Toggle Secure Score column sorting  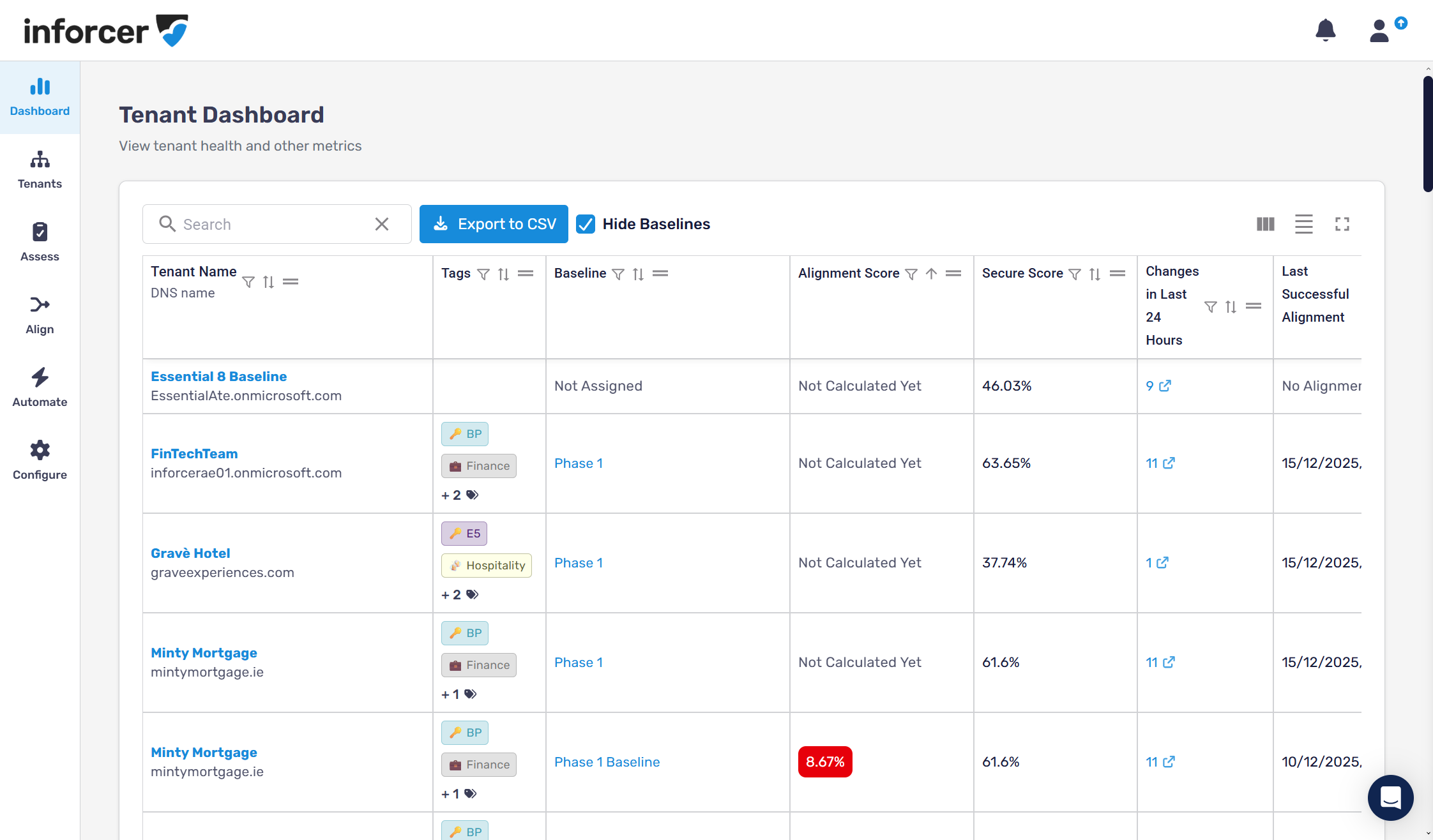click(1095, 274)
